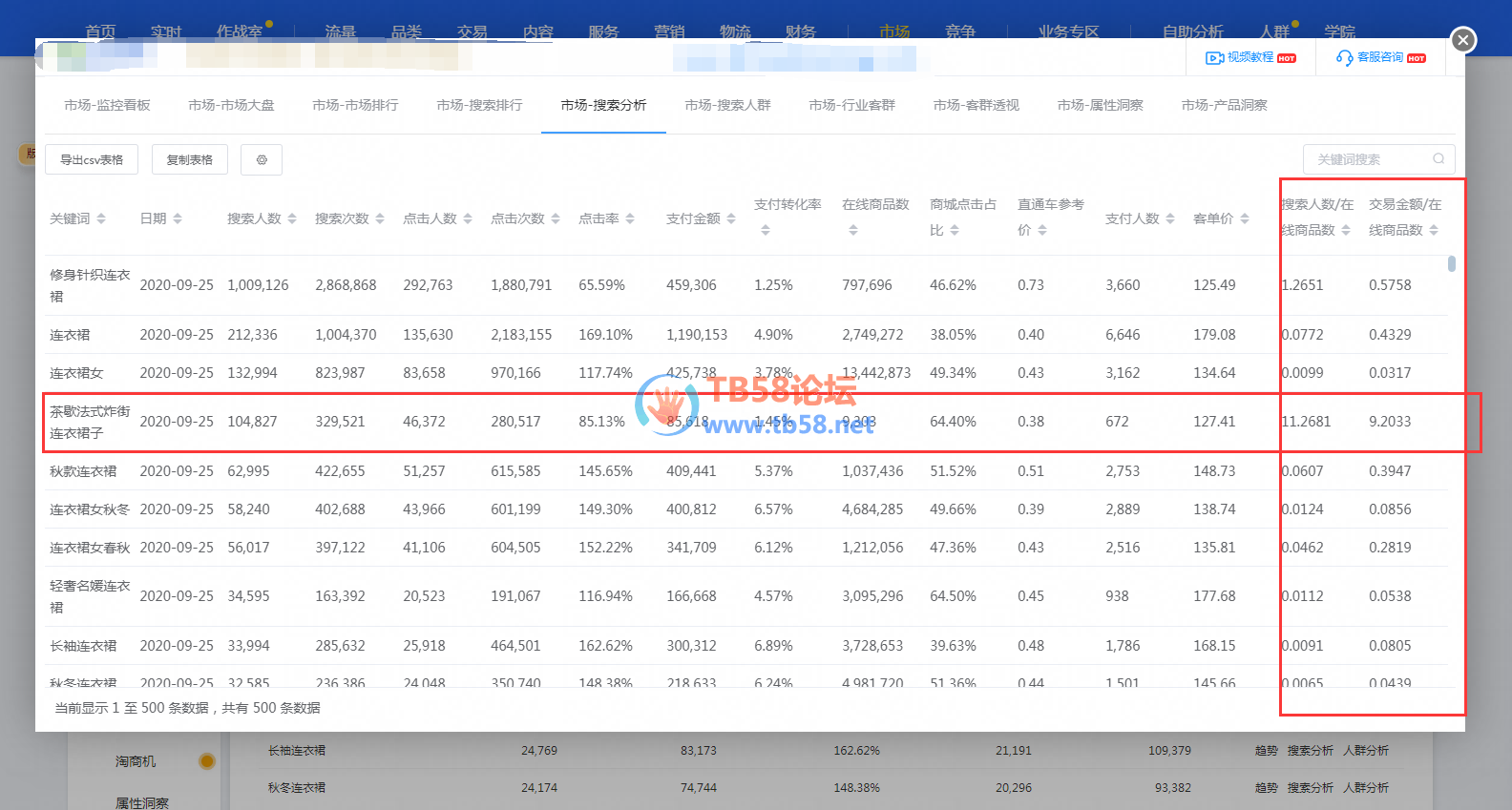Open 市场-行业客群 tab
1512x810 pixels.
click(851, 105)
